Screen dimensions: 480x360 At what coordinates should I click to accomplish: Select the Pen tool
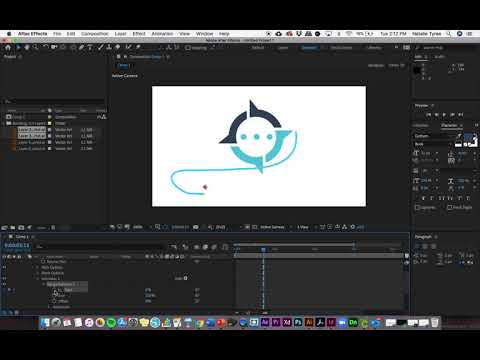coord(82,48)
